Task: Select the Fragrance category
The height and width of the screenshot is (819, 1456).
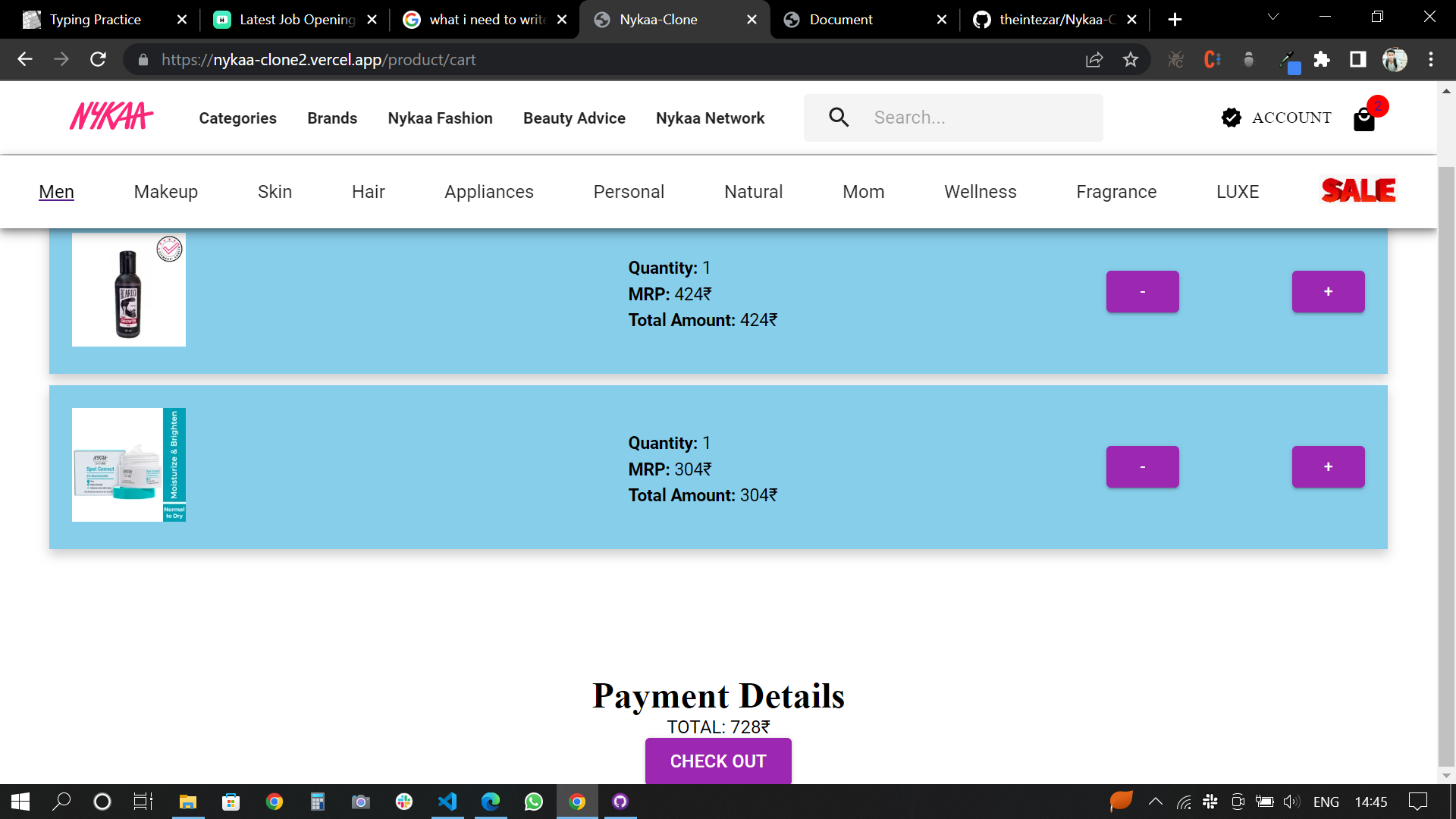Action: [x=1116, y=191]
